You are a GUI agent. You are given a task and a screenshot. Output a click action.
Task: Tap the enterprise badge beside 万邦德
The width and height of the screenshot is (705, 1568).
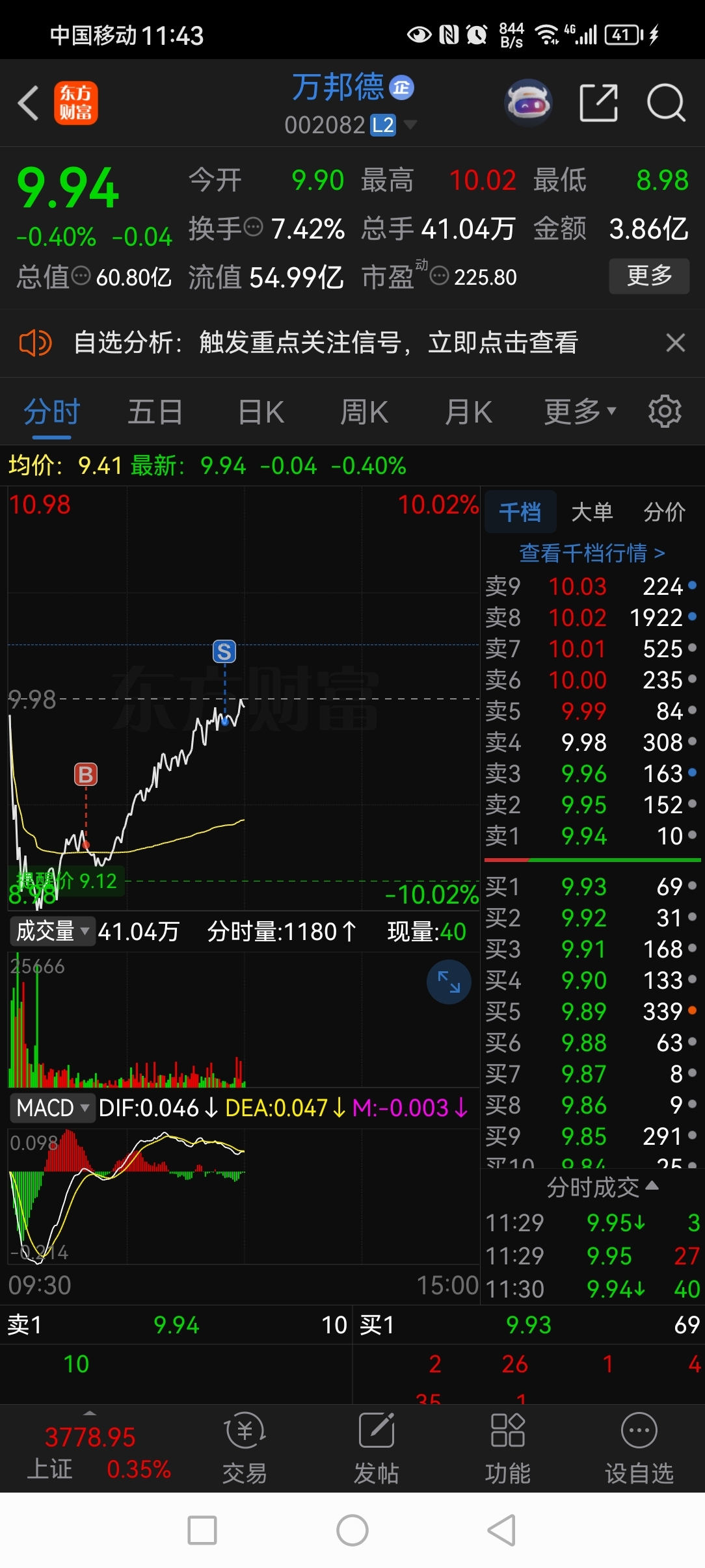(x=401, y=87)
